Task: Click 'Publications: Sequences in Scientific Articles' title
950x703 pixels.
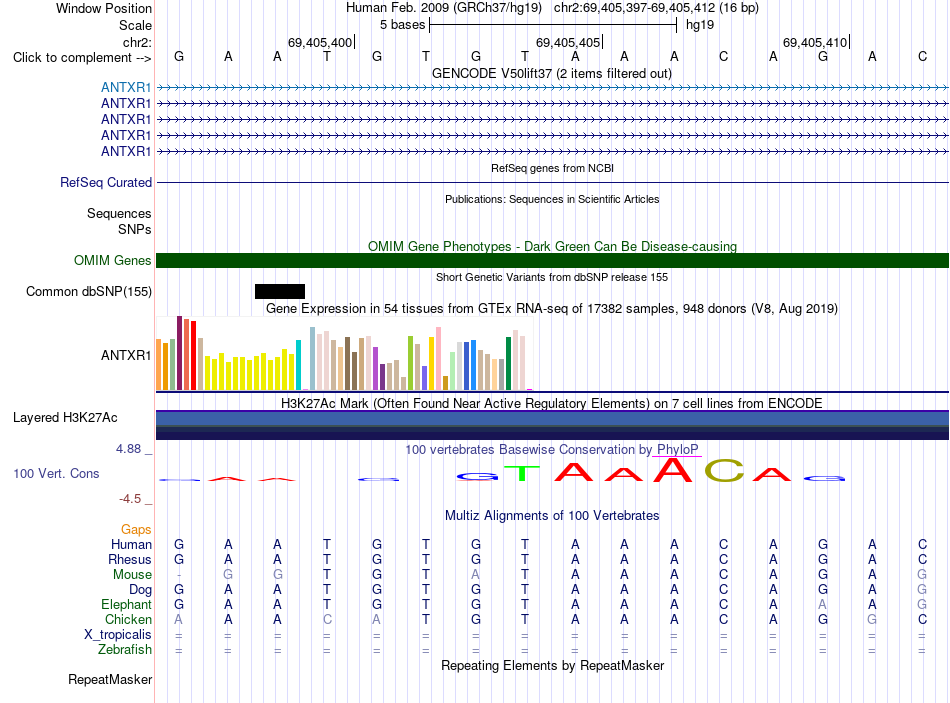Action: 552,199
